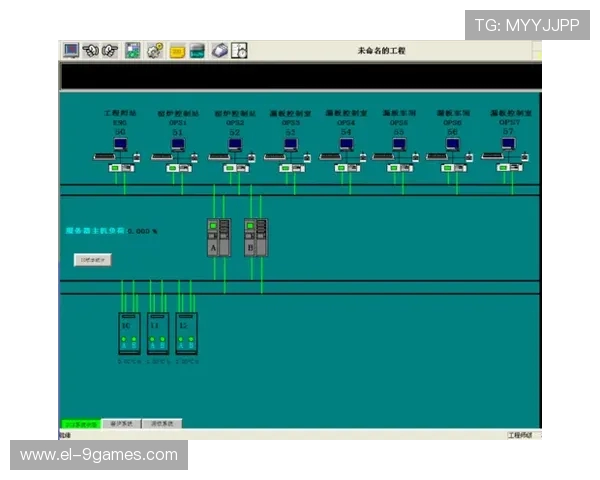Click the second pointing-hand toolbar icon
Viewport: 600px width, 480px height.
click(109, 50)
